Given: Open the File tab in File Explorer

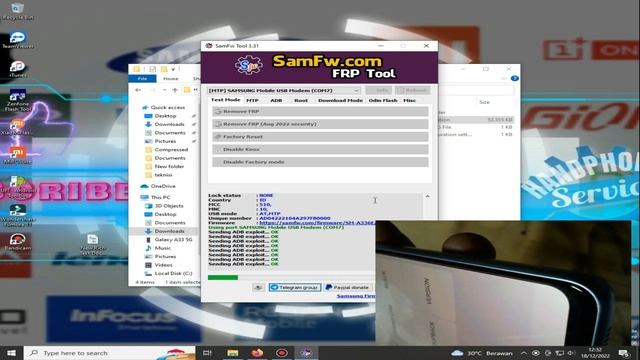Looking at the screenshot, I should coord(142,78).
